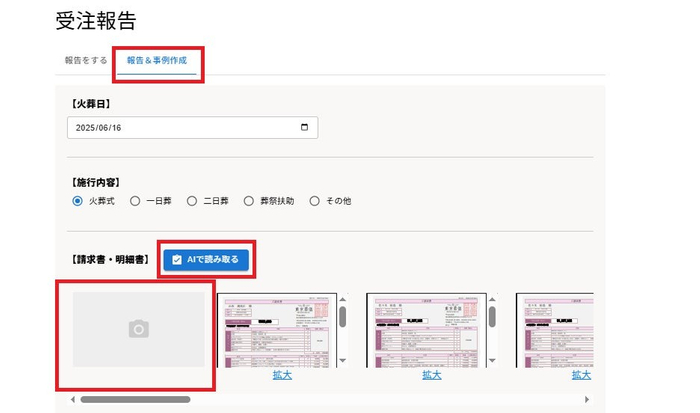Click down arrow of second invoice scrollbar
The height and width of the screenshot is (413, 700).
[492, 360]
